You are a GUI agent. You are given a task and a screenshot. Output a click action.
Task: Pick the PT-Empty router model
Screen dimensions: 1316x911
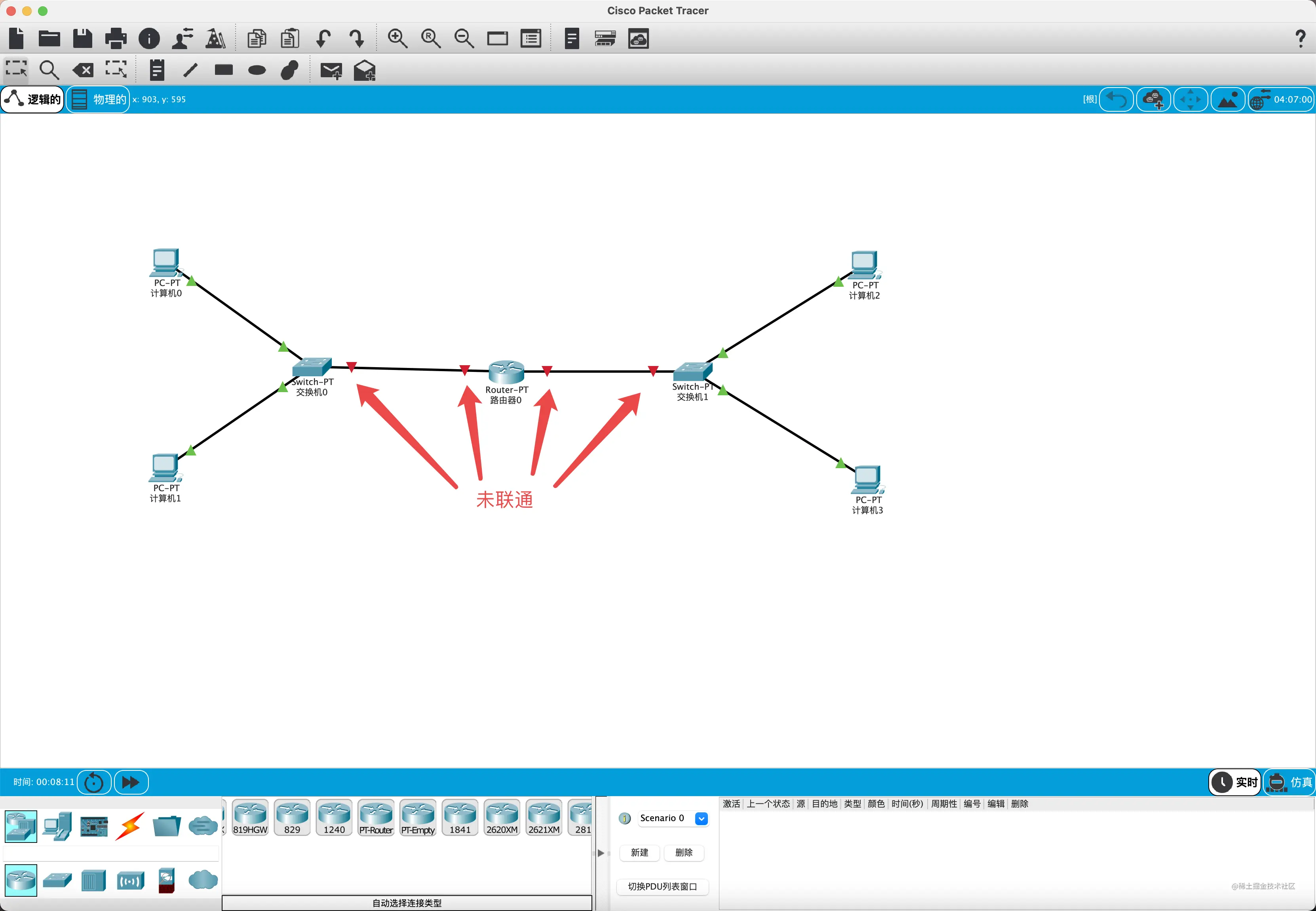pos(418,818)
